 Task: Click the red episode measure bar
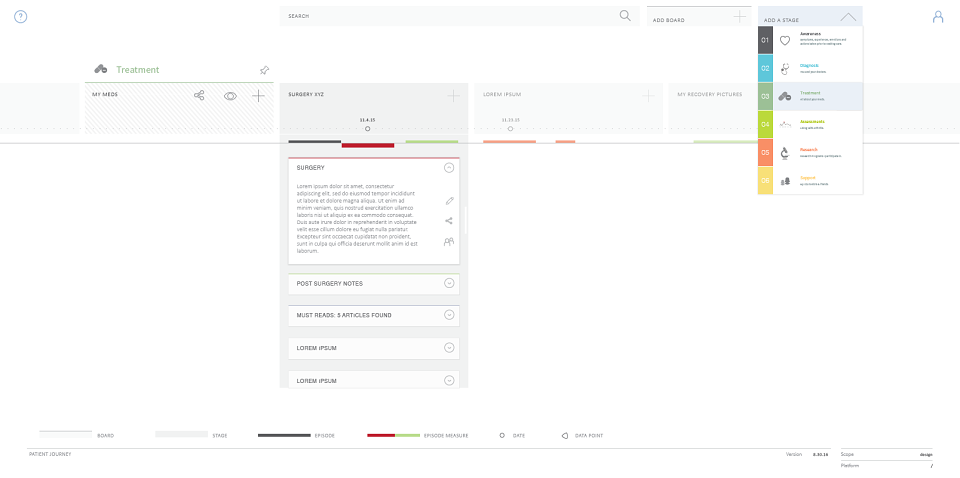367,145
